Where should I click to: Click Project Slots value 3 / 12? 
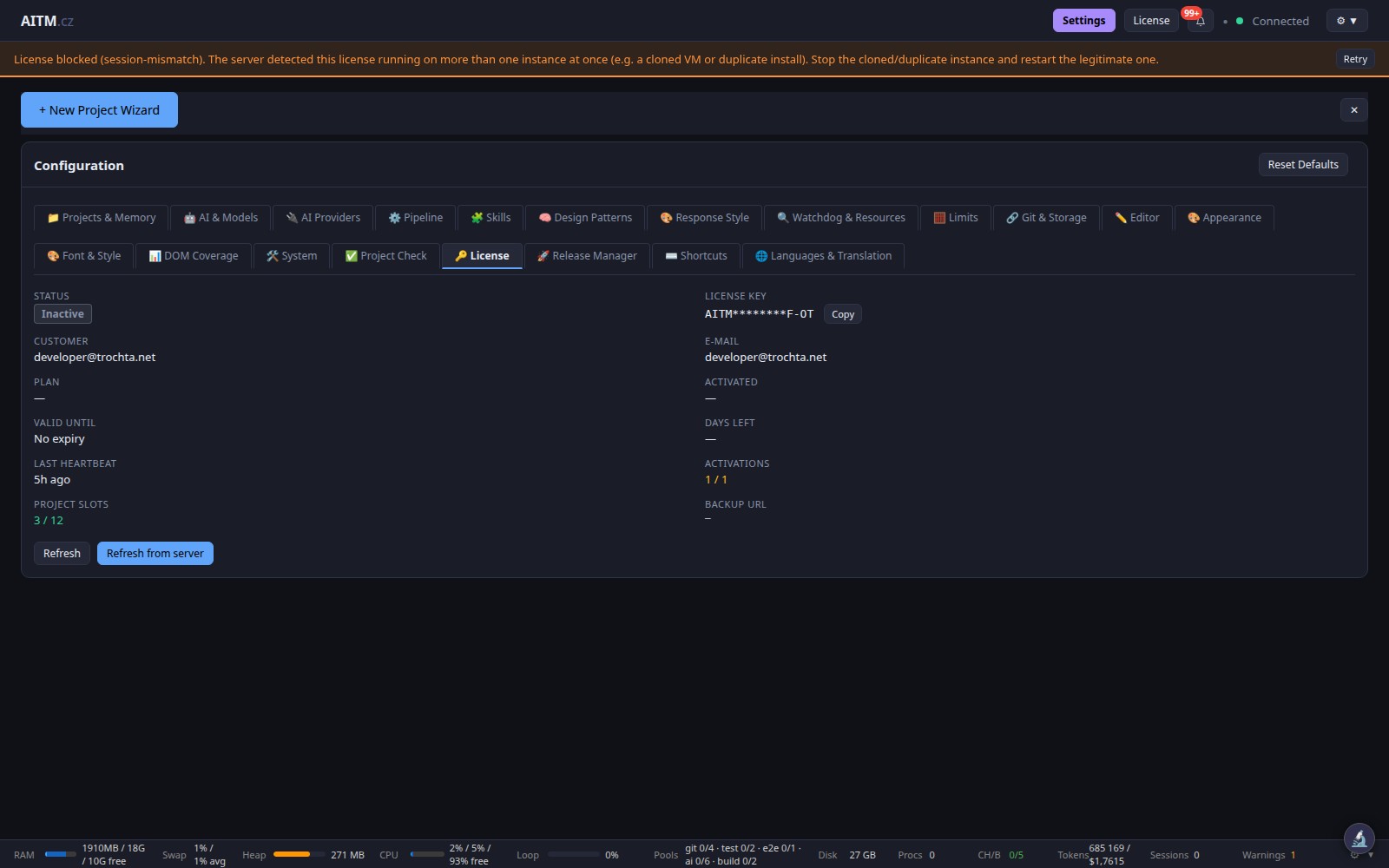(49, 521)
